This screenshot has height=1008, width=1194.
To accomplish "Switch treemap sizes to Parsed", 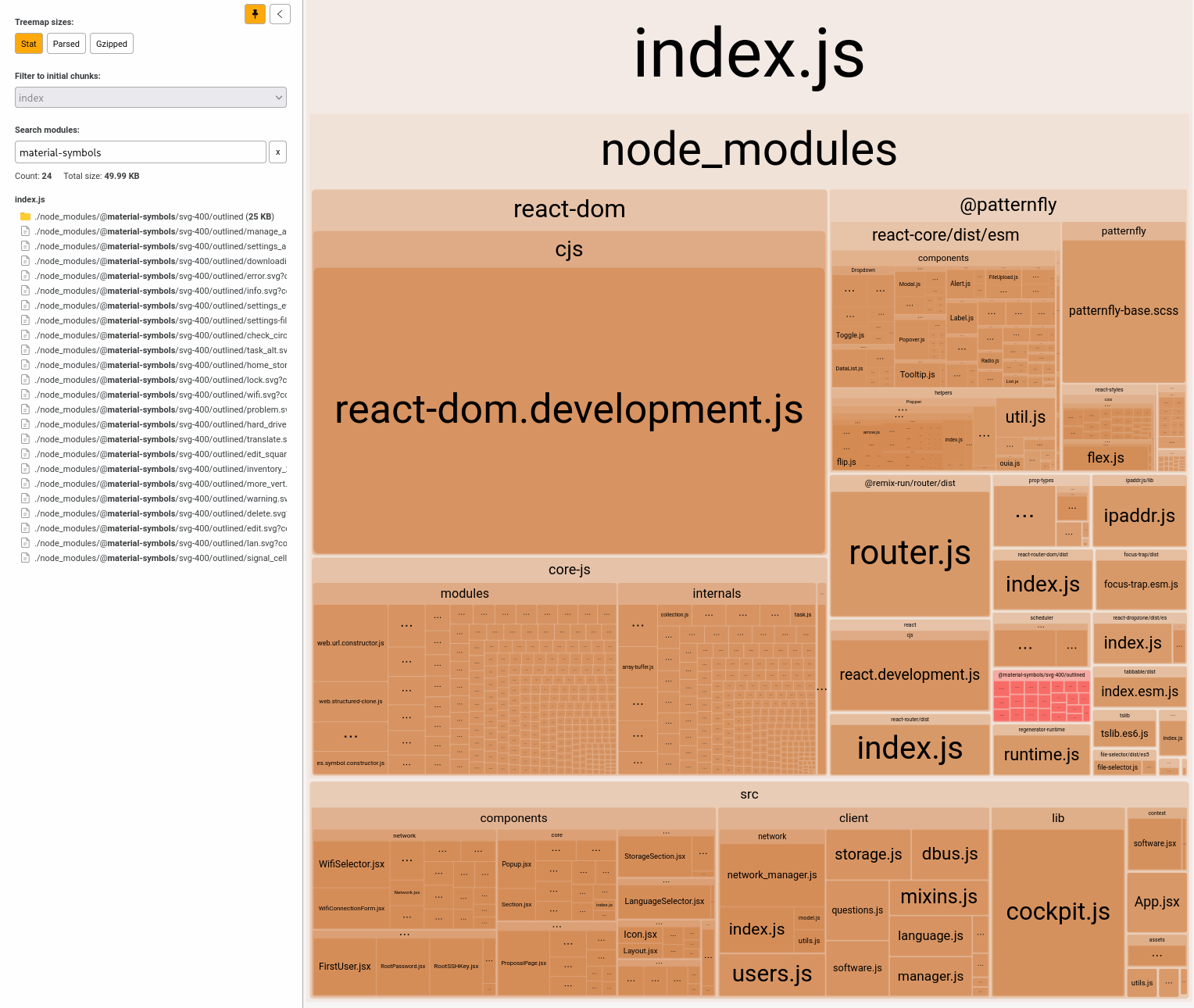I will tap(66, 44).
